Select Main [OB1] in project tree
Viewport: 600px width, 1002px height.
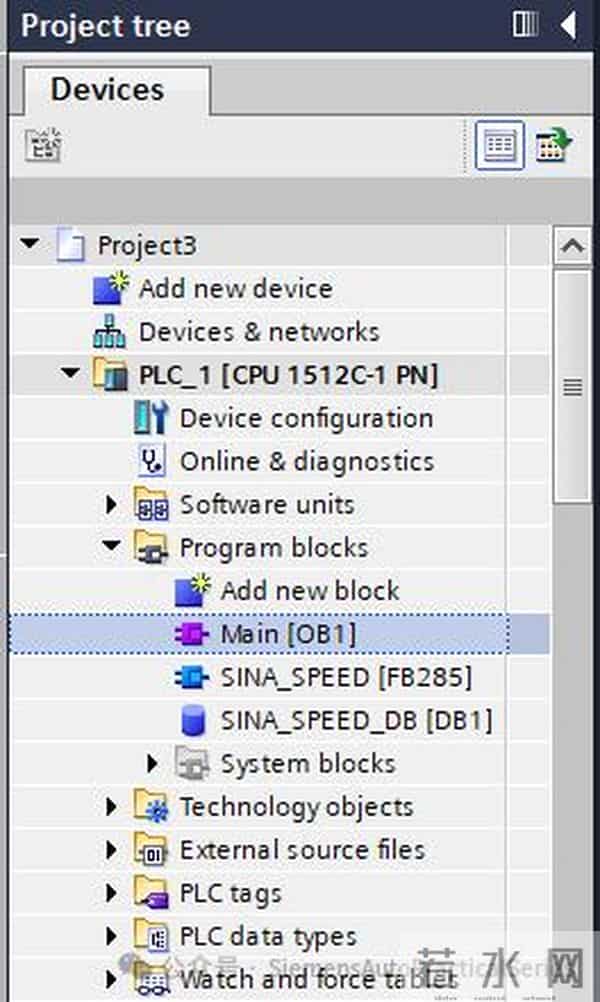coord(288,634)
